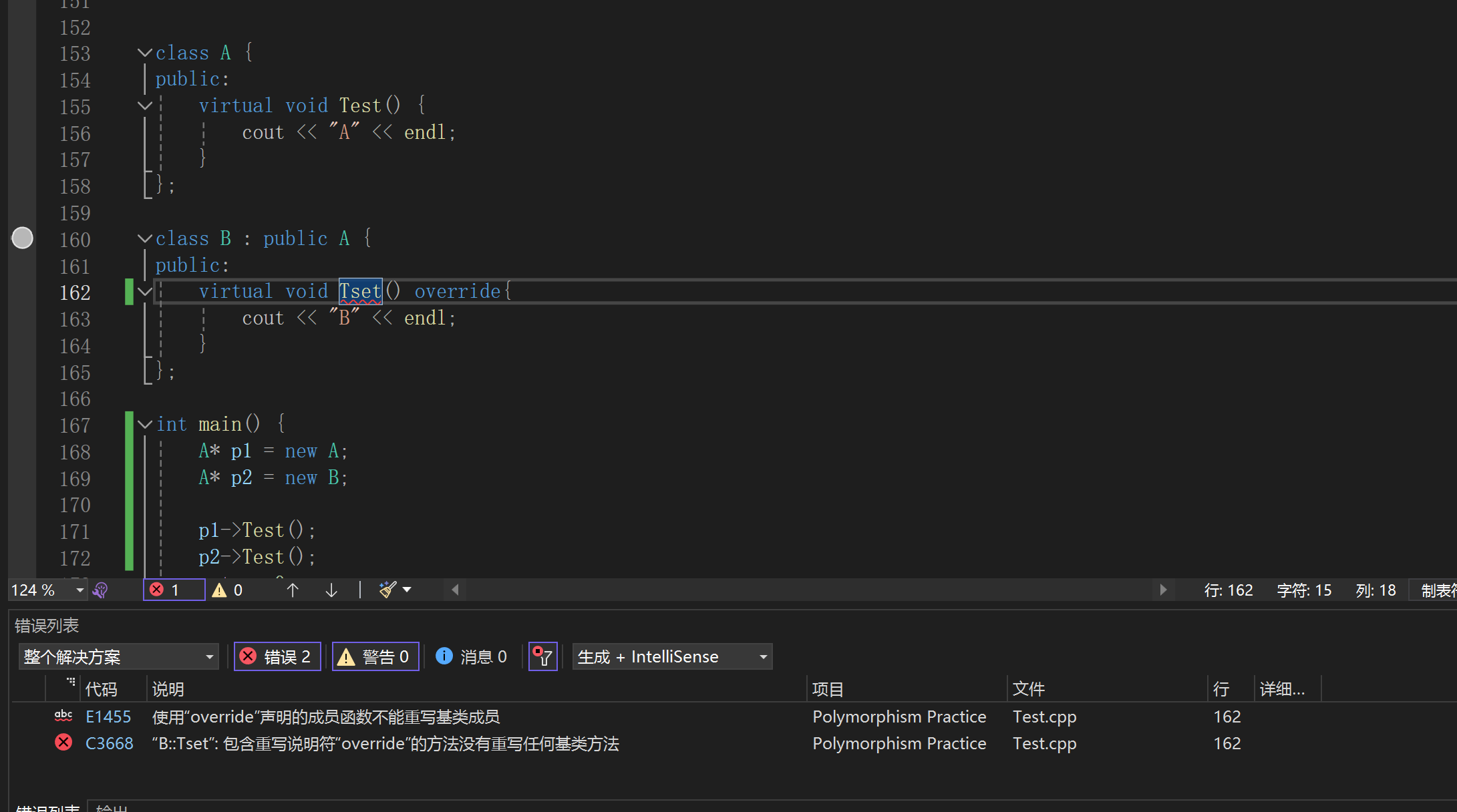Open the 生成 + IntelliSense source dropdown

click(671, 657)
